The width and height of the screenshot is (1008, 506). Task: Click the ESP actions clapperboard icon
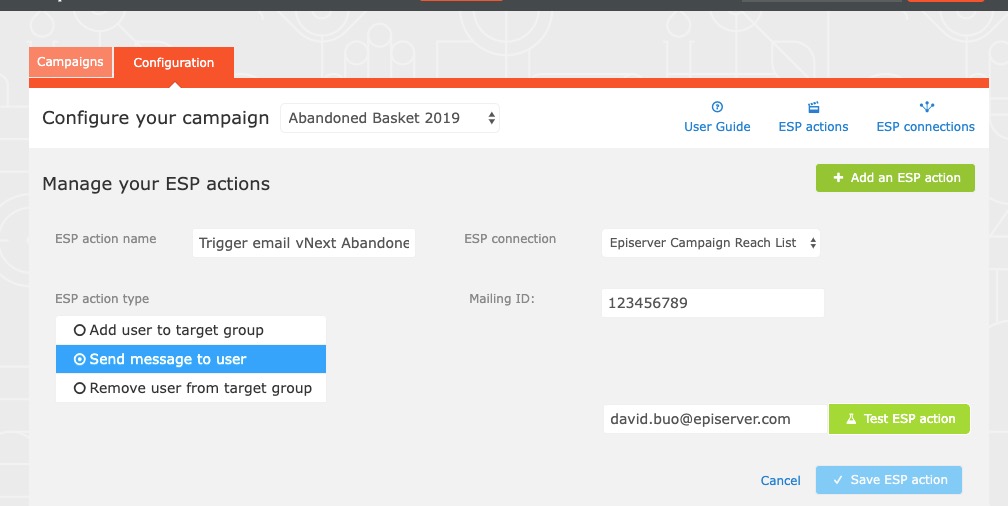click(813, 107)
